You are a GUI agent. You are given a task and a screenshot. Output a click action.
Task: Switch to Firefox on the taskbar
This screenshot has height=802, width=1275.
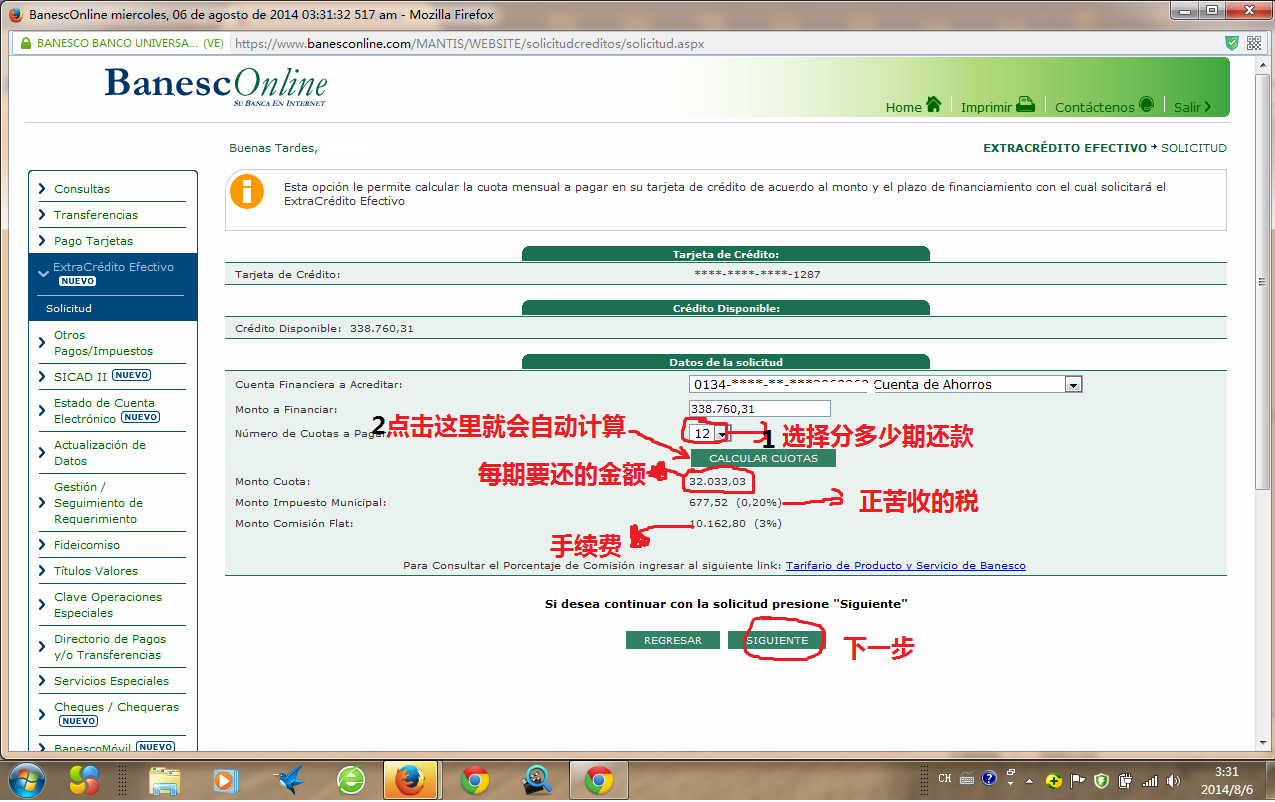pos(411,779)
